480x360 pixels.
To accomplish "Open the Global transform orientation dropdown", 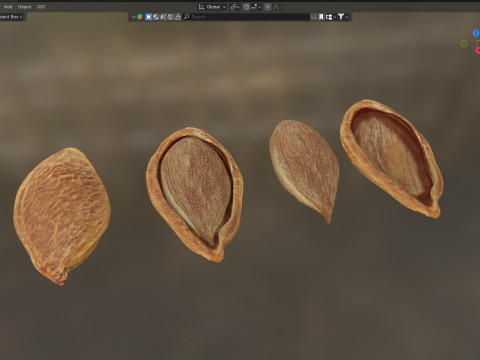I will coord(212,7).
